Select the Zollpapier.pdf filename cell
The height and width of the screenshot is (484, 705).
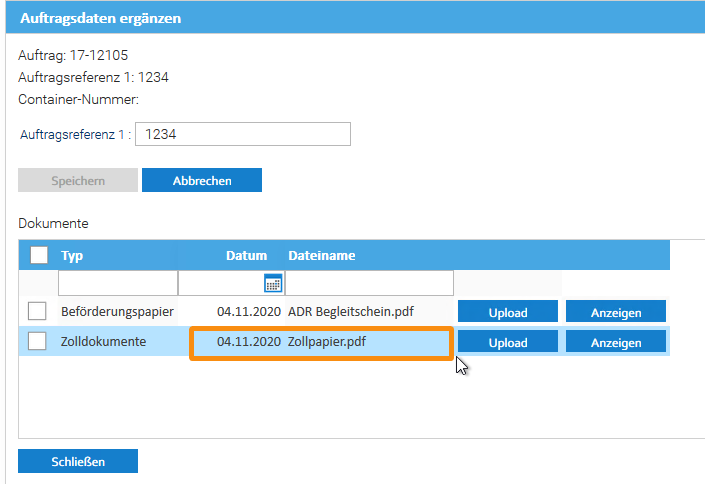click(327, 342)
